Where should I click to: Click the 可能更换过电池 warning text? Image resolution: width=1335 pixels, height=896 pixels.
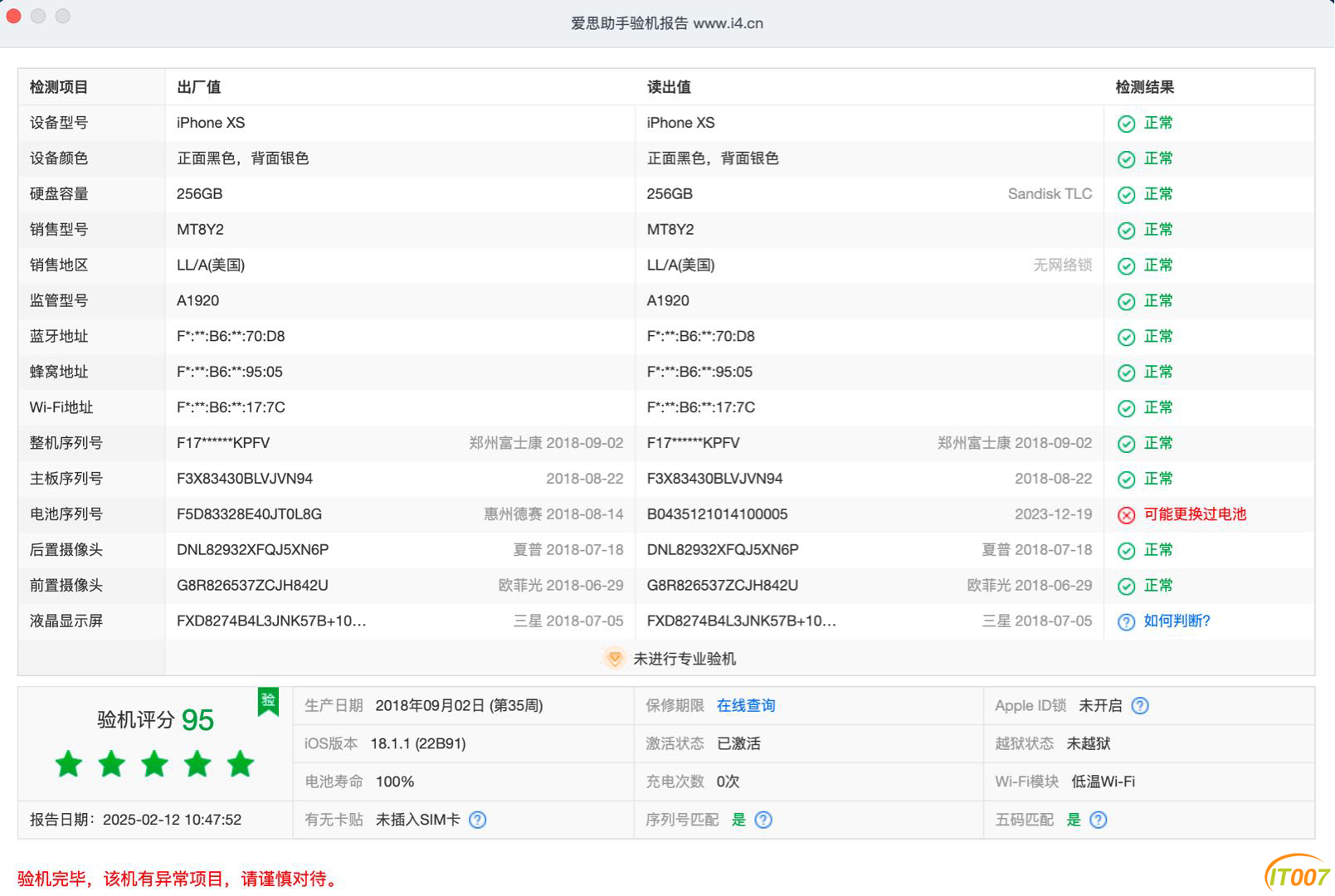coord(1195,514)
